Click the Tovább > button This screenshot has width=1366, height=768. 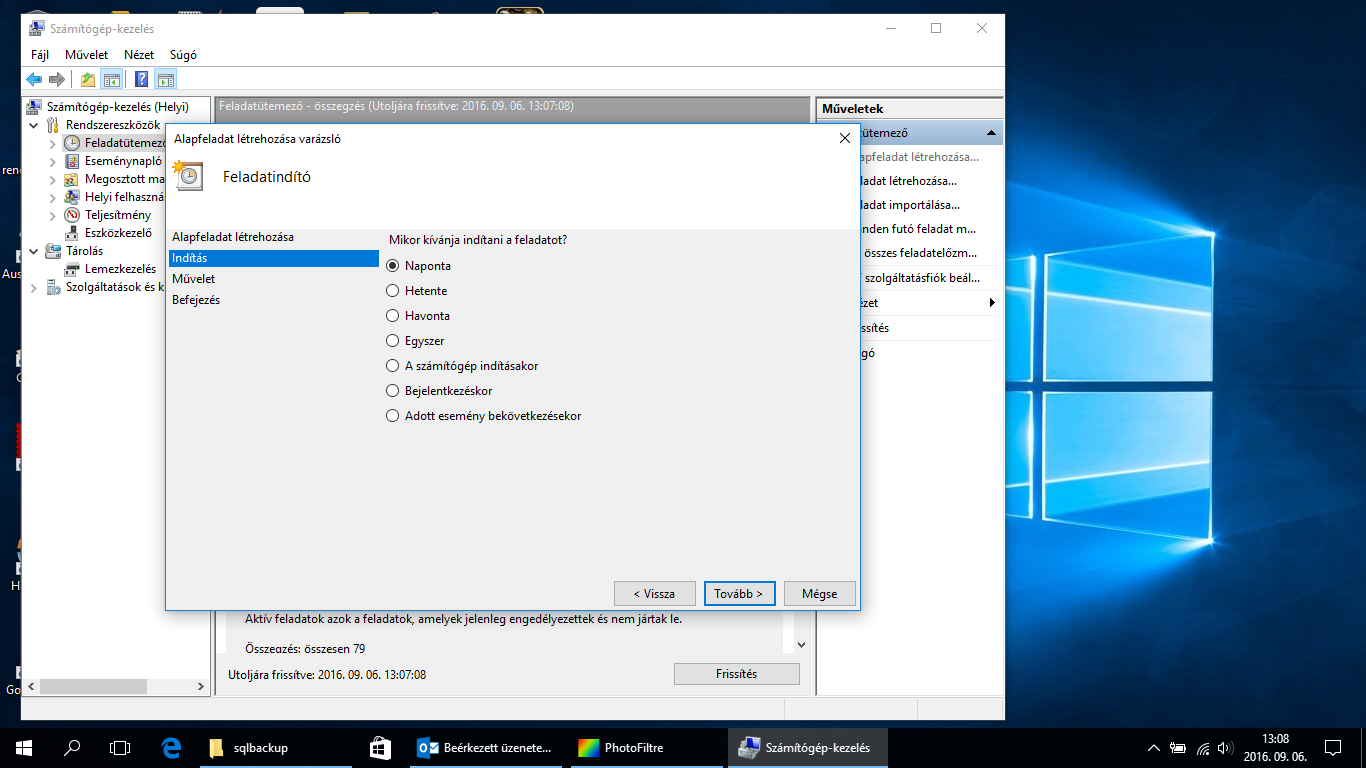click(739, 593)
